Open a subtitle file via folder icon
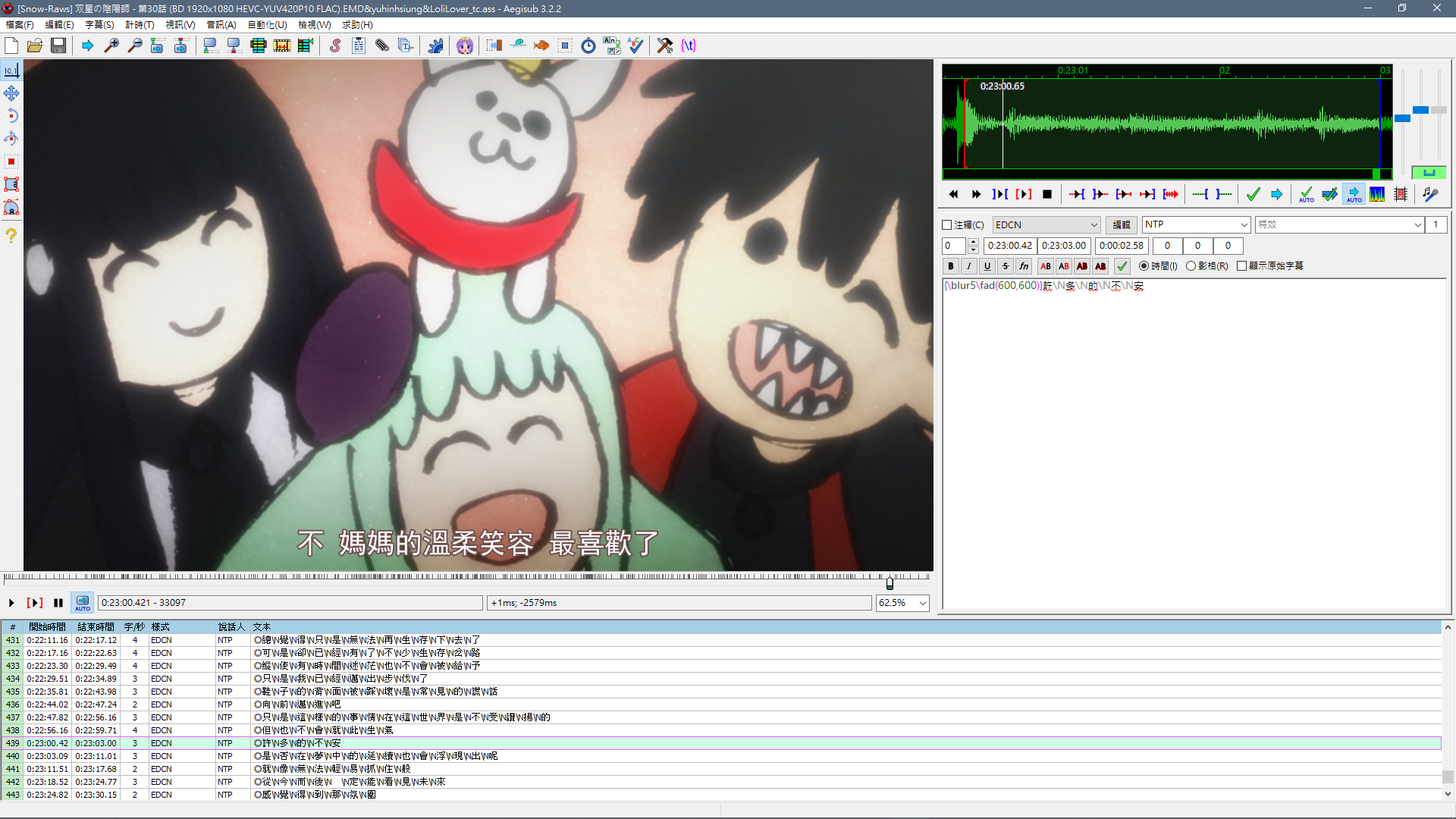The image size is (1456, 819). pos(35,45)
